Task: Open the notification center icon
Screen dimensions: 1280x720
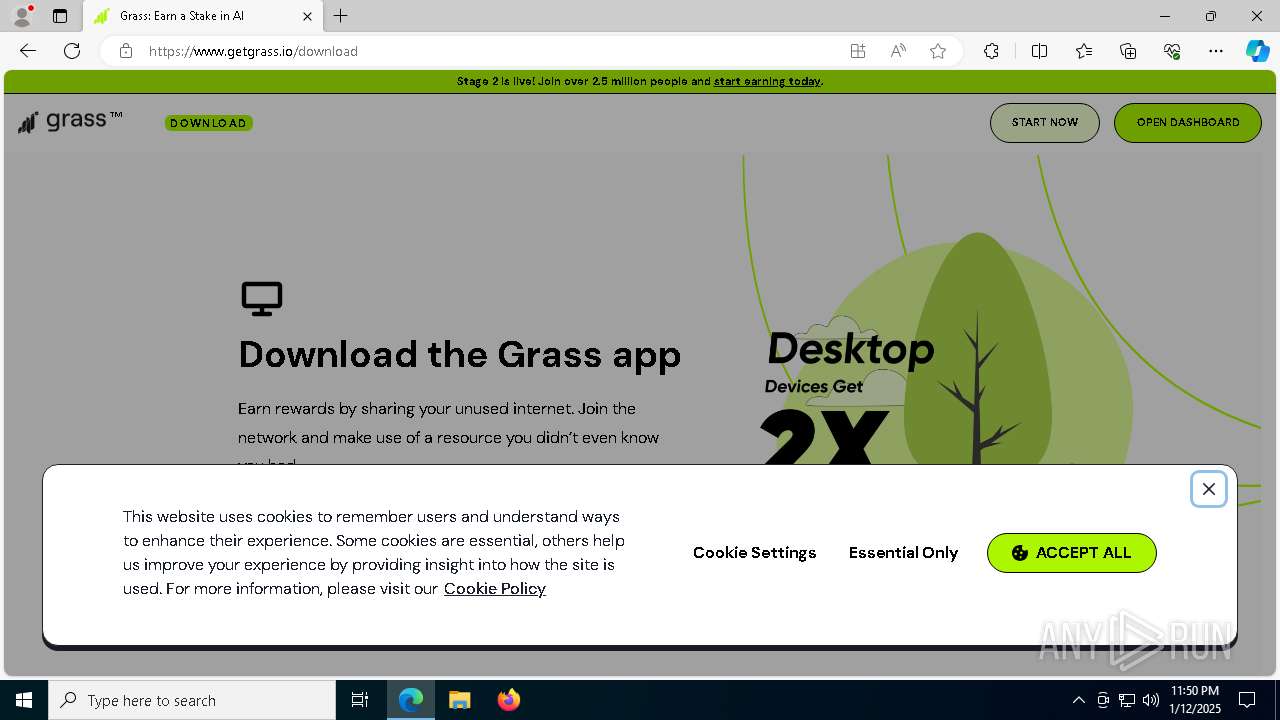Action: [x=1247, y=700]
